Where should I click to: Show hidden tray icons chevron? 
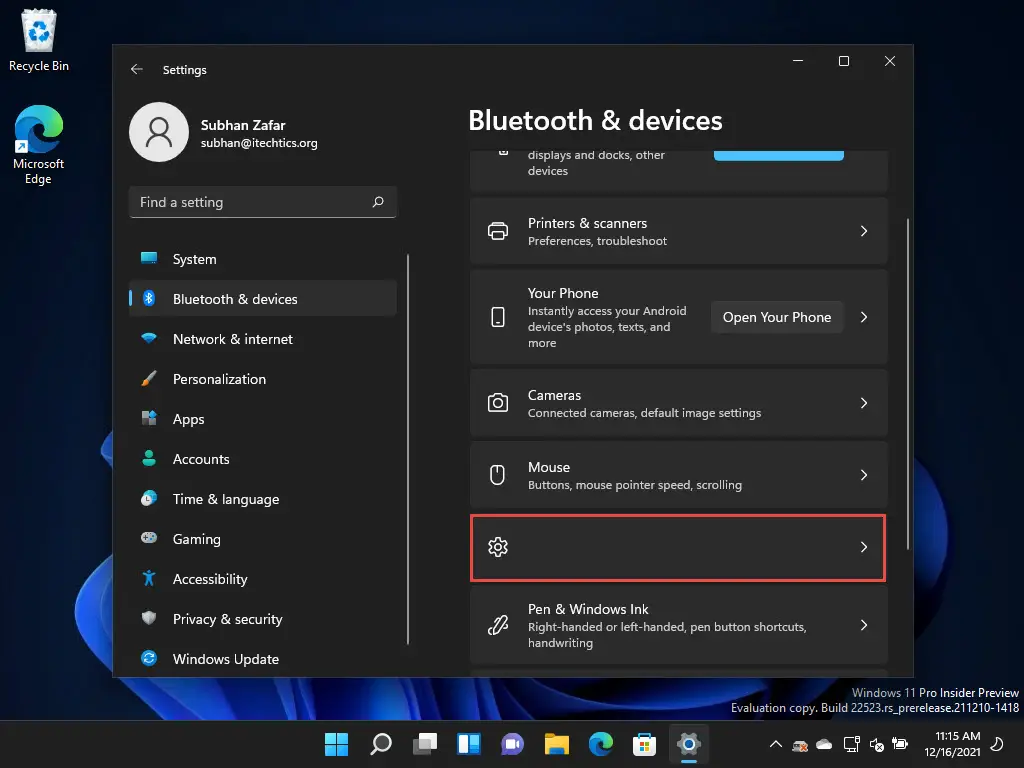(x=776, y=744)
